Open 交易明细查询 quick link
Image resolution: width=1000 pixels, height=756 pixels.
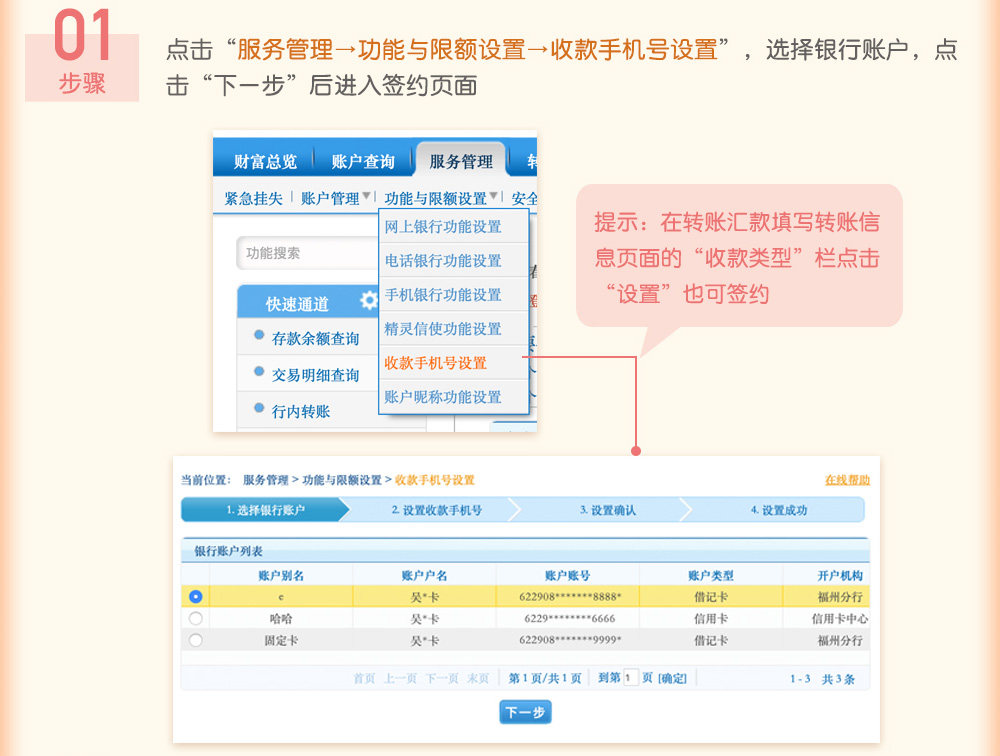pos(315,375)
